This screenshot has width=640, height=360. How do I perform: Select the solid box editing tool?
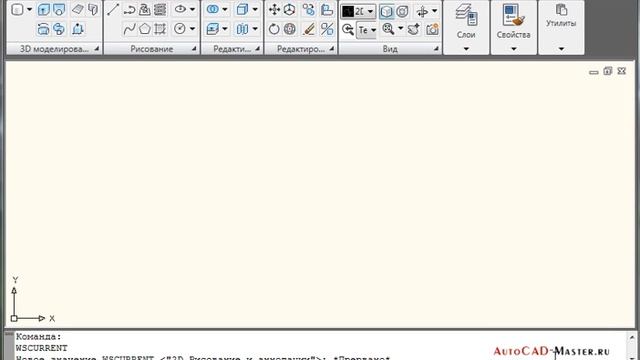click(242, 9)
